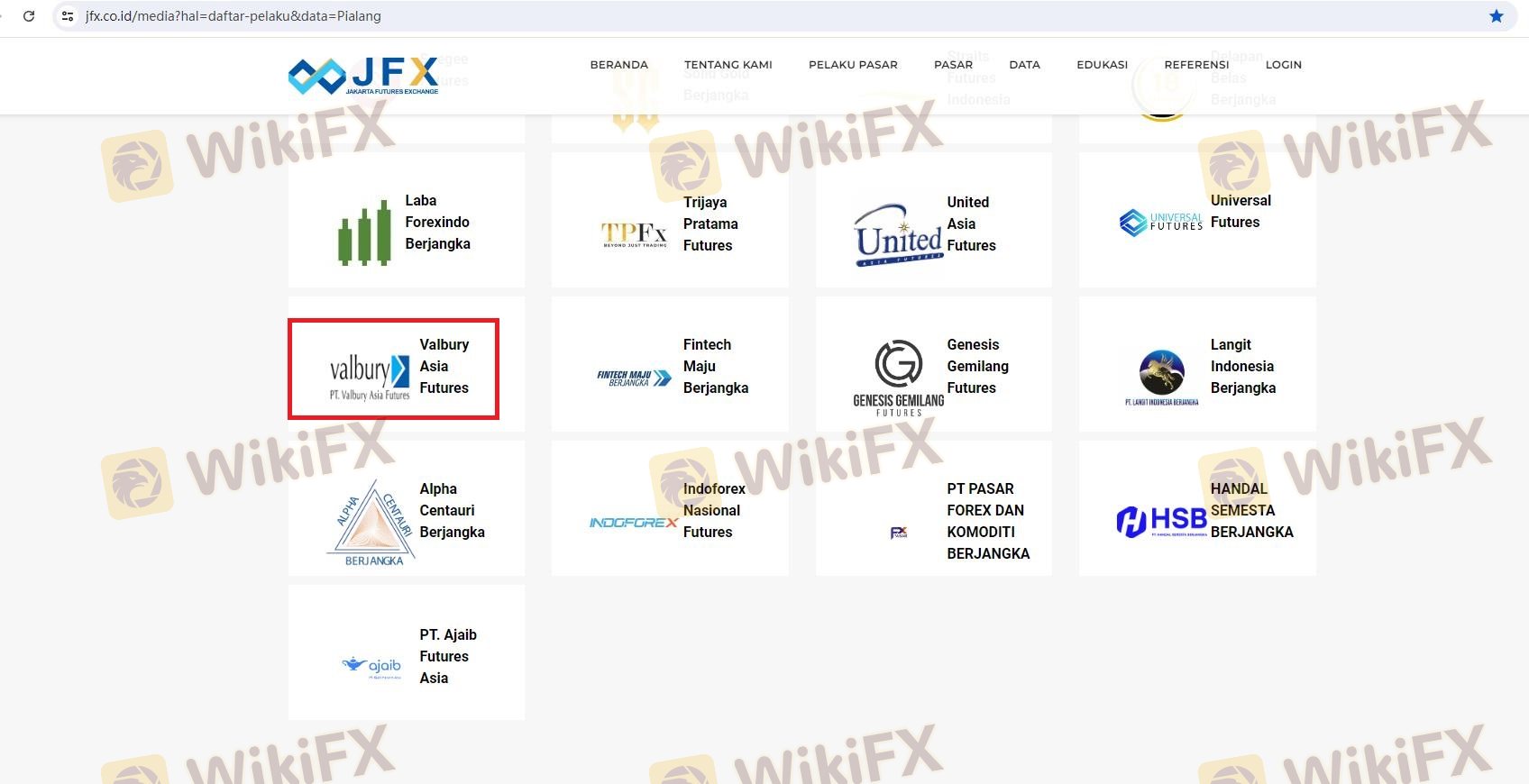Image resolution: width=1529 pixels, height=784 pixels.
Task: Open Fintech Maju Berjangka name link
Action: (716, 367)
